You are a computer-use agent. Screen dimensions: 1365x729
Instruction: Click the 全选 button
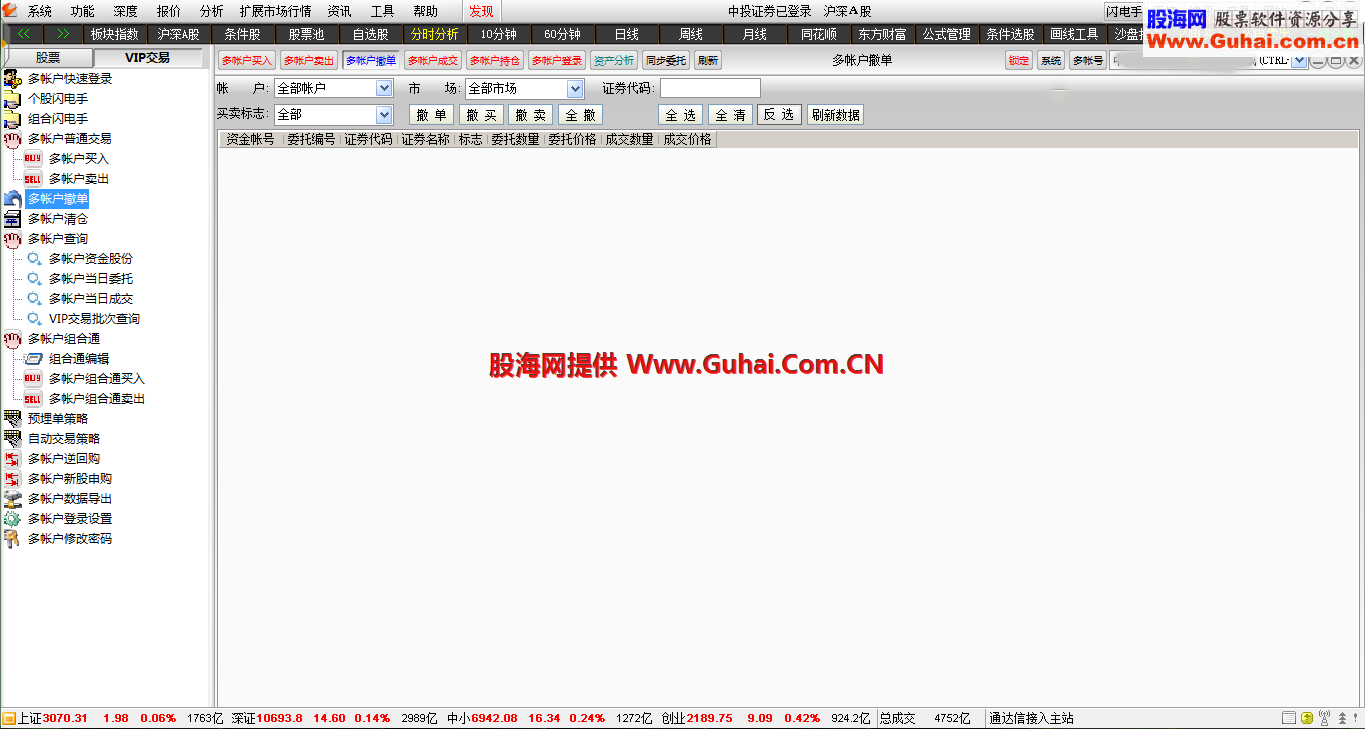coord(681,115)
